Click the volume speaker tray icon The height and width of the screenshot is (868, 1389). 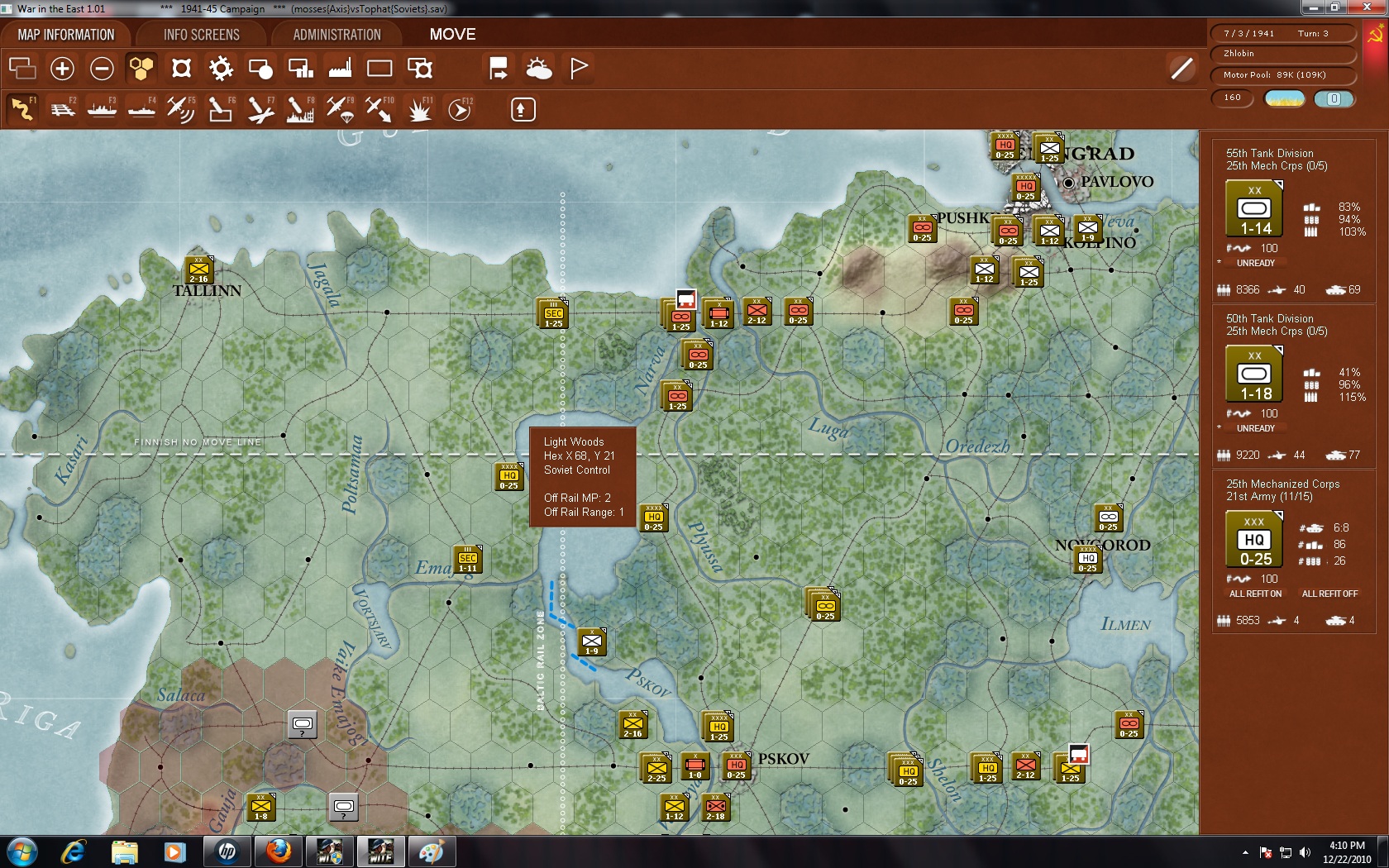point(1305,852)
